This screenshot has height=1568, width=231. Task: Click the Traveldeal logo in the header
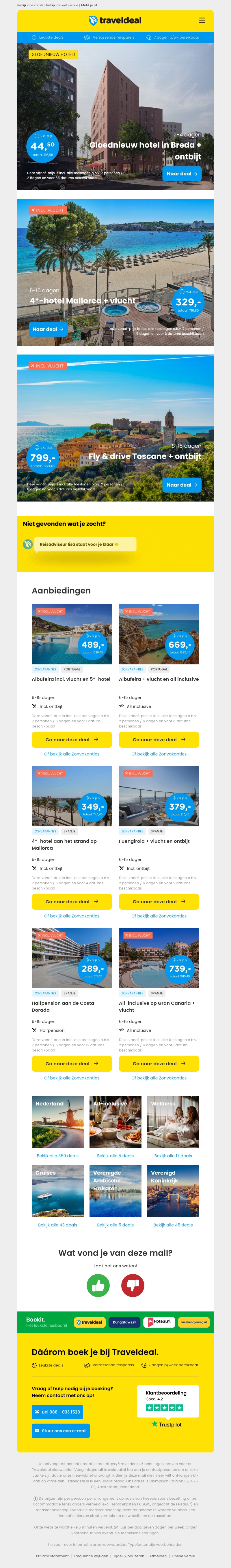tap(115, 20)
